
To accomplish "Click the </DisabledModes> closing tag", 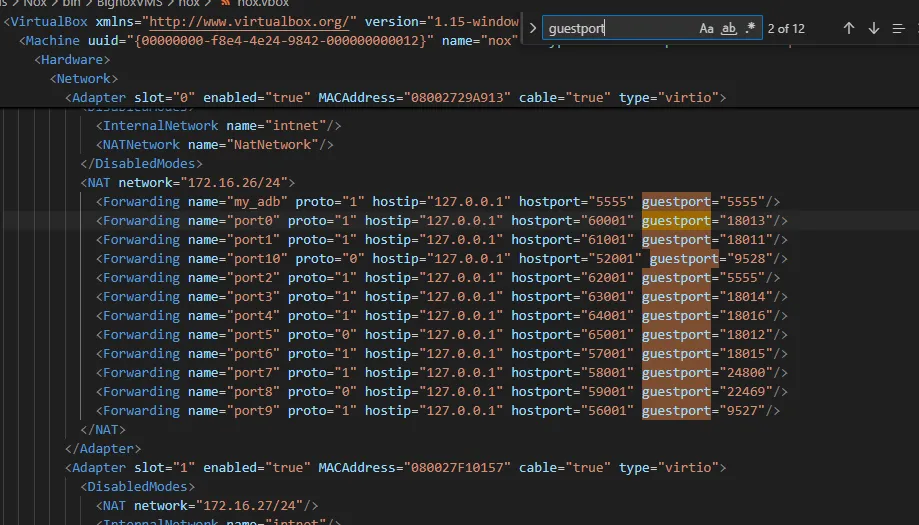I will pyautogui.click(x=141, y=163).
